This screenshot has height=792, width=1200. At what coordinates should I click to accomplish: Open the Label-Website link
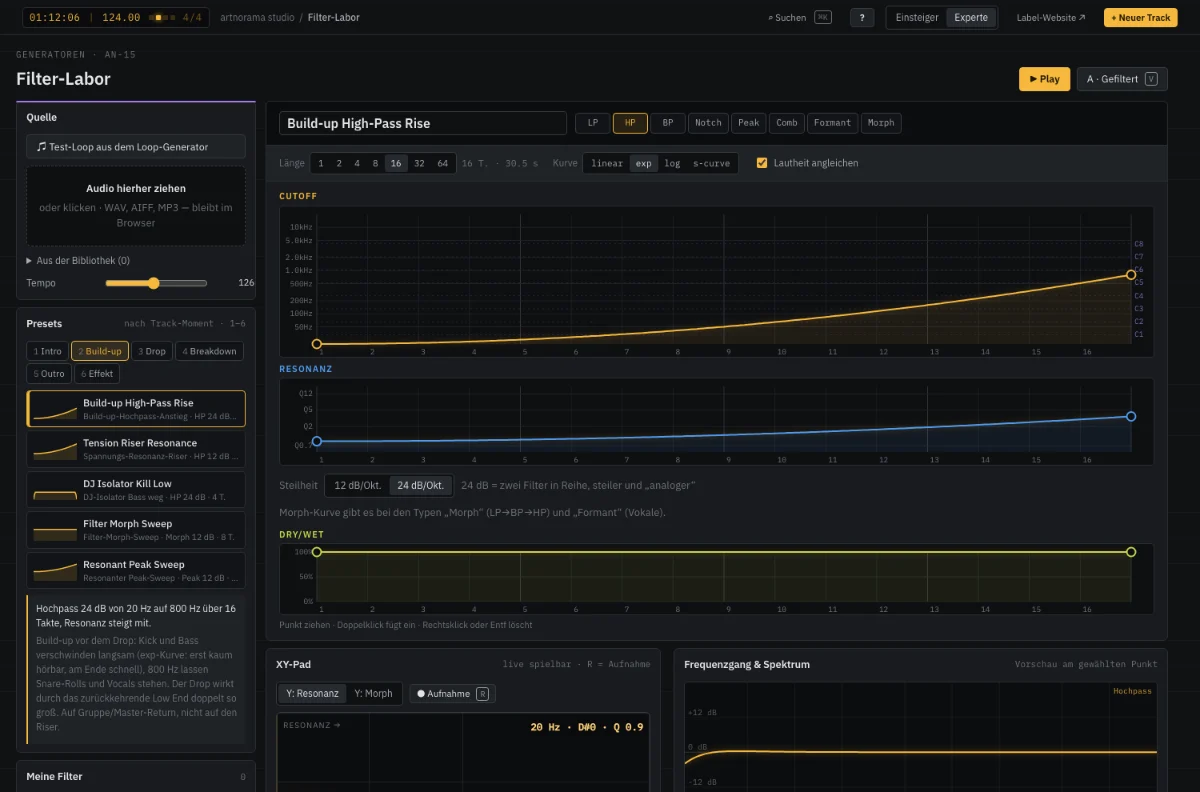[1051, 17]
